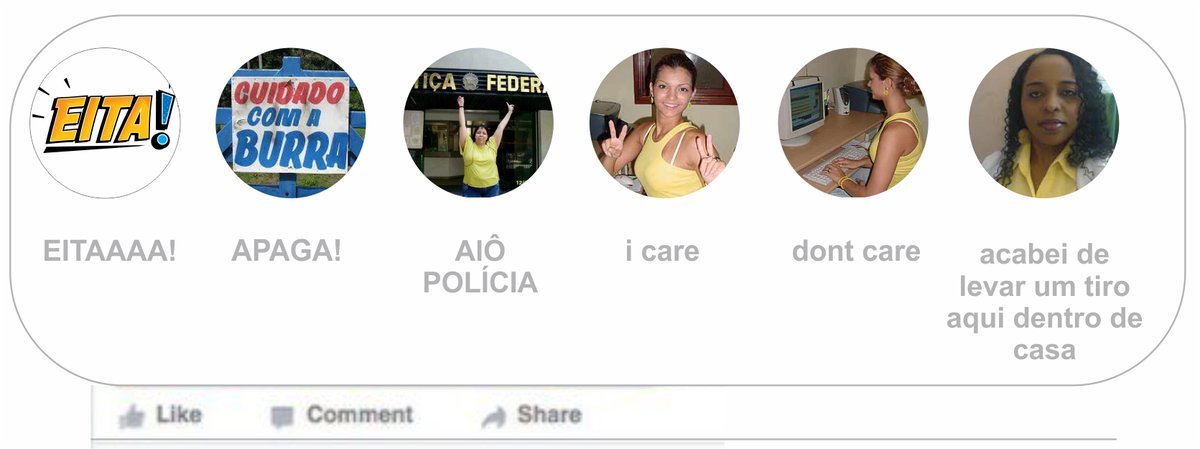Click the EITAAAA! reaction label

coord(110,251)
